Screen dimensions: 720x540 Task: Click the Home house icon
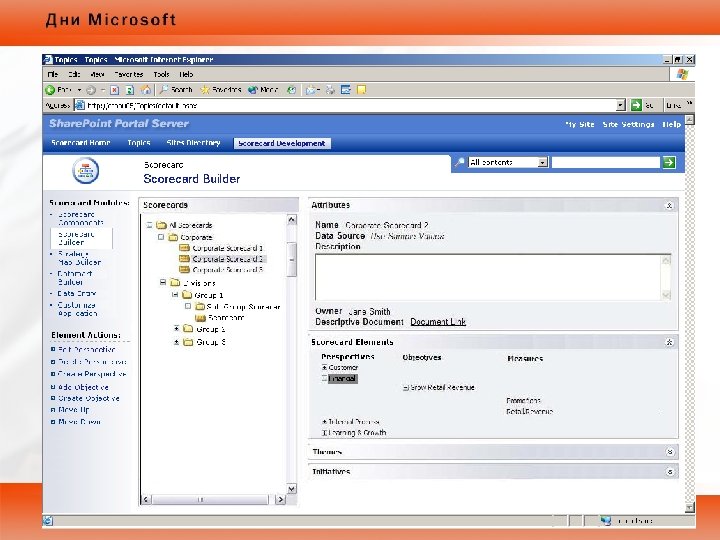146,90
